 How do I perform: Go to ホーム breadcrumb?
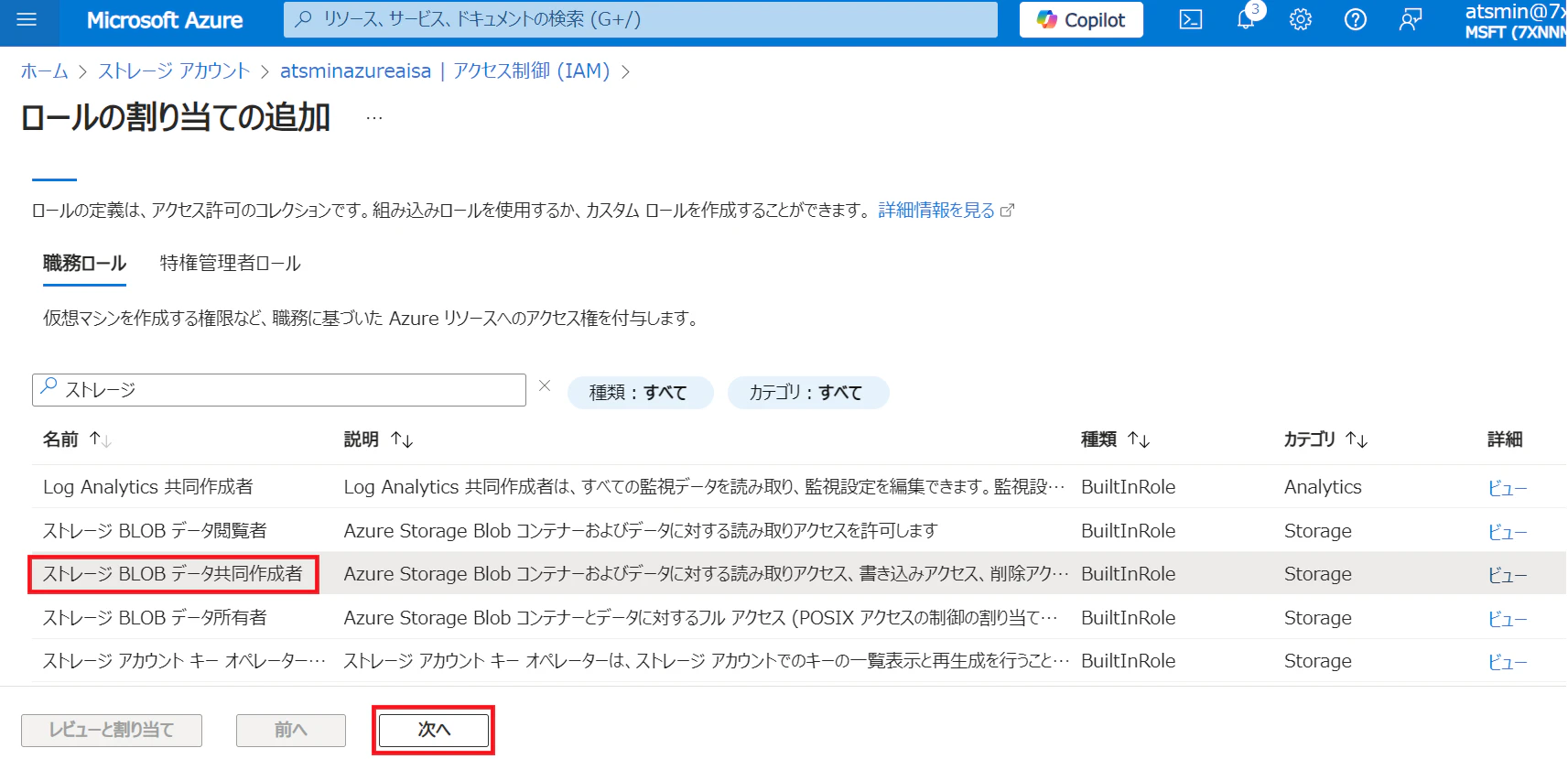(45, 71)
